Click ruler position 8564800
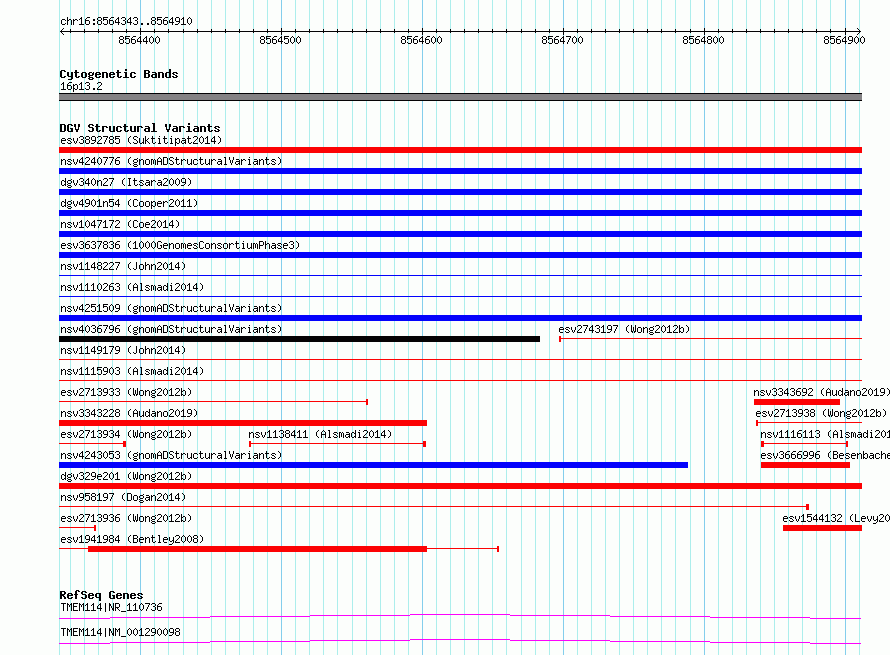This screenshot has width=890, height=655. pyautogui.click(x=703, y=40)
